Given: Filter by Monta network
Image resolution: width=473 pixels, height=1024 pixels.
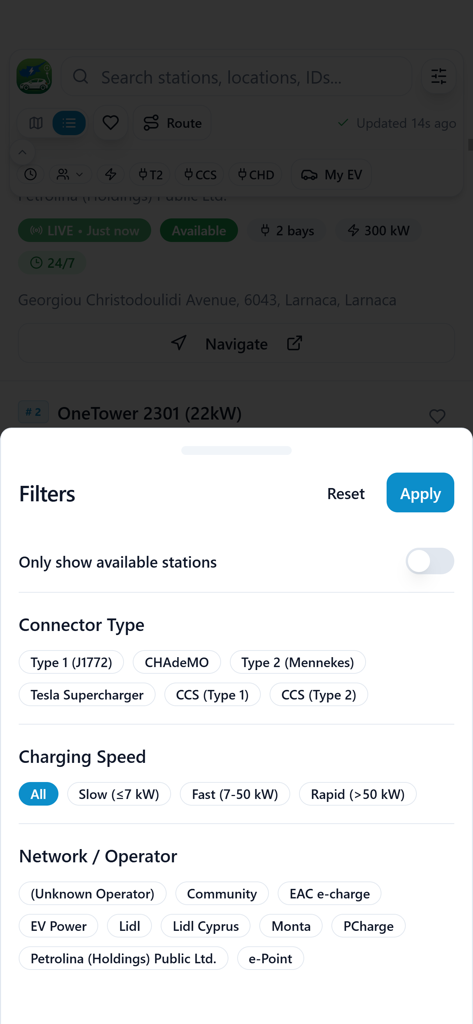Looking at the screenshot, I should [291, 926].
